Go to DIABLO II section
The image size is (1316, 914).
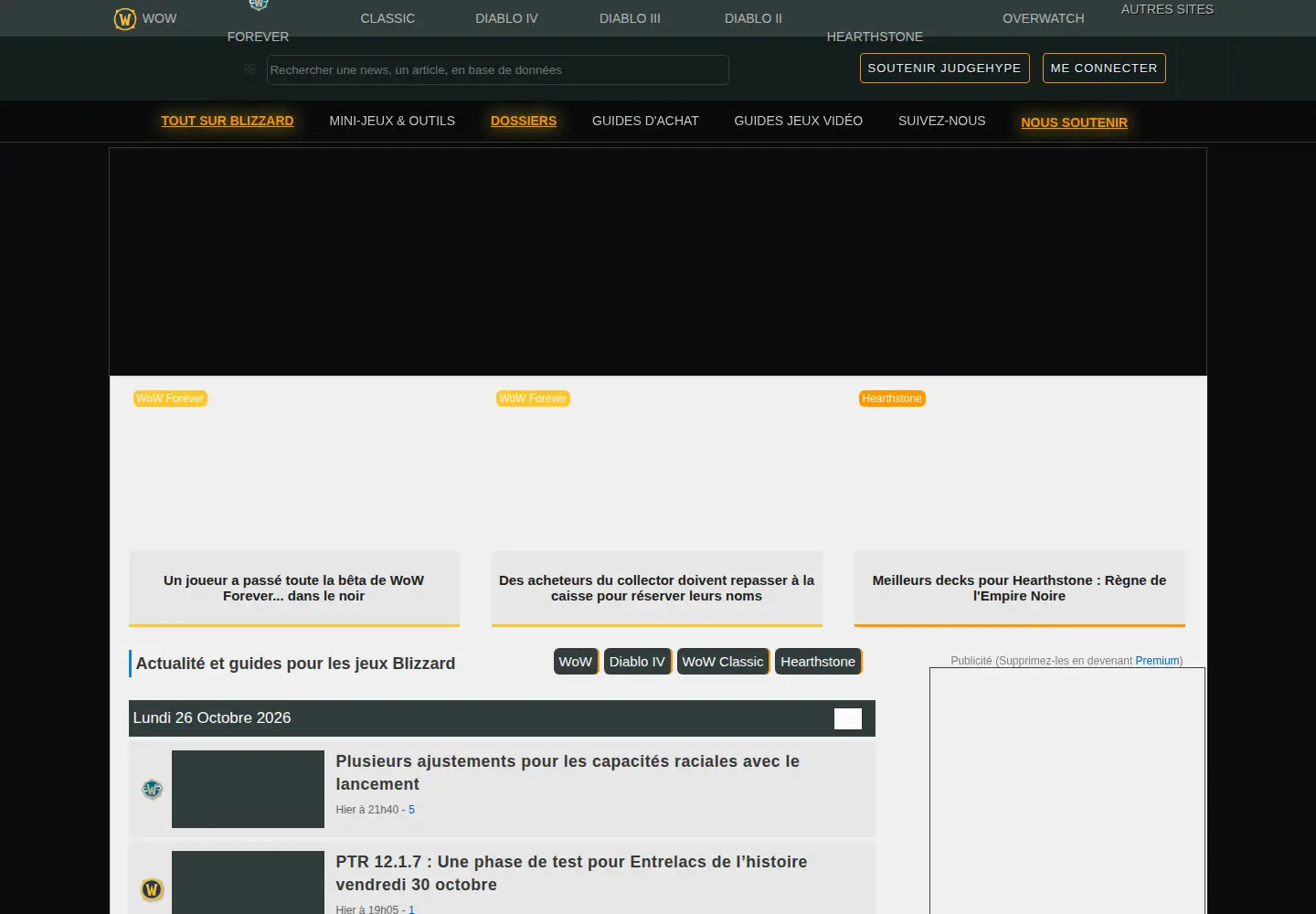753,18
